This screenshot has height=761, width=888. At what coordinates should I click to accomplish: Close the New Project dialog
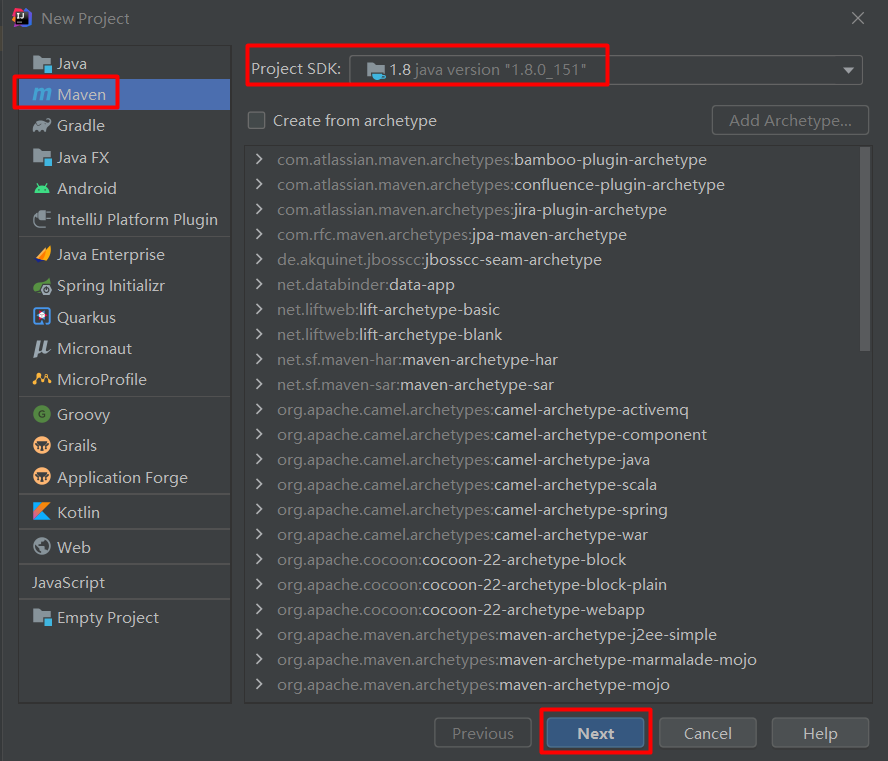tap(857, 18)
